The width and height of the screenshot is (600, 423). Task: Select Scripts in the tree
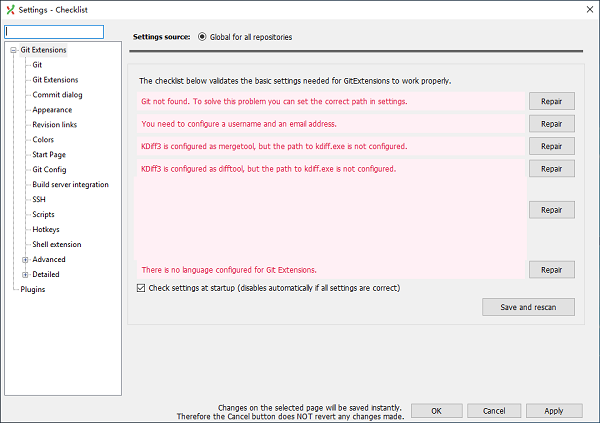[x=43, y=214]
